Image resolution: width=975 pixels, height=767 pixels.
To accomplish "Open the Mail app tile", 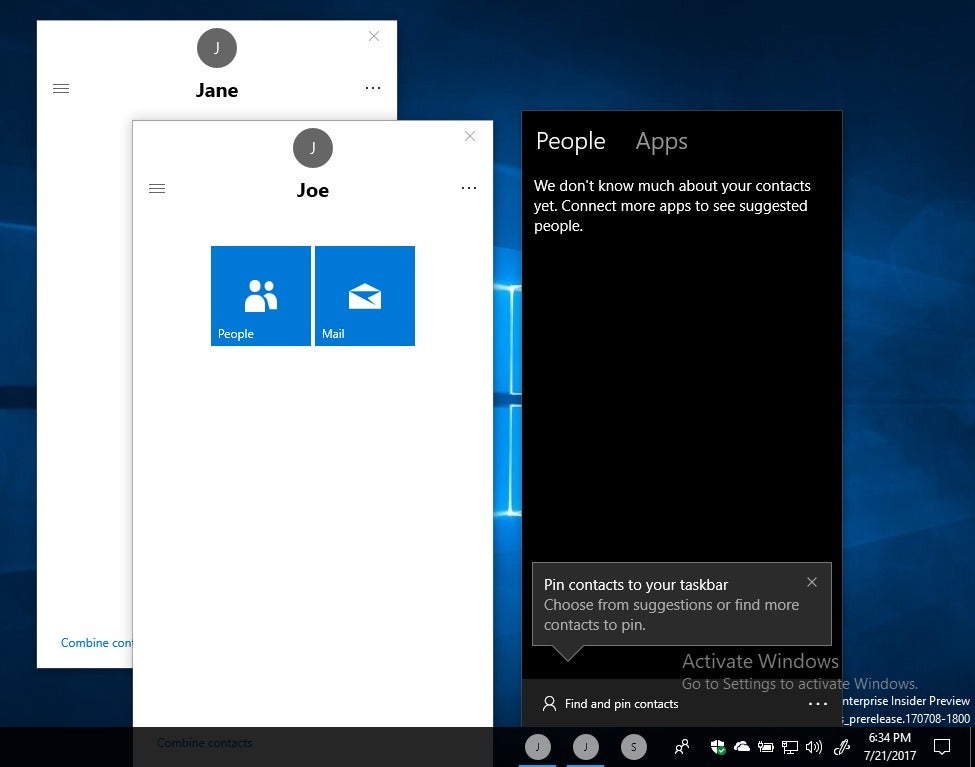I will pos(365,295).
